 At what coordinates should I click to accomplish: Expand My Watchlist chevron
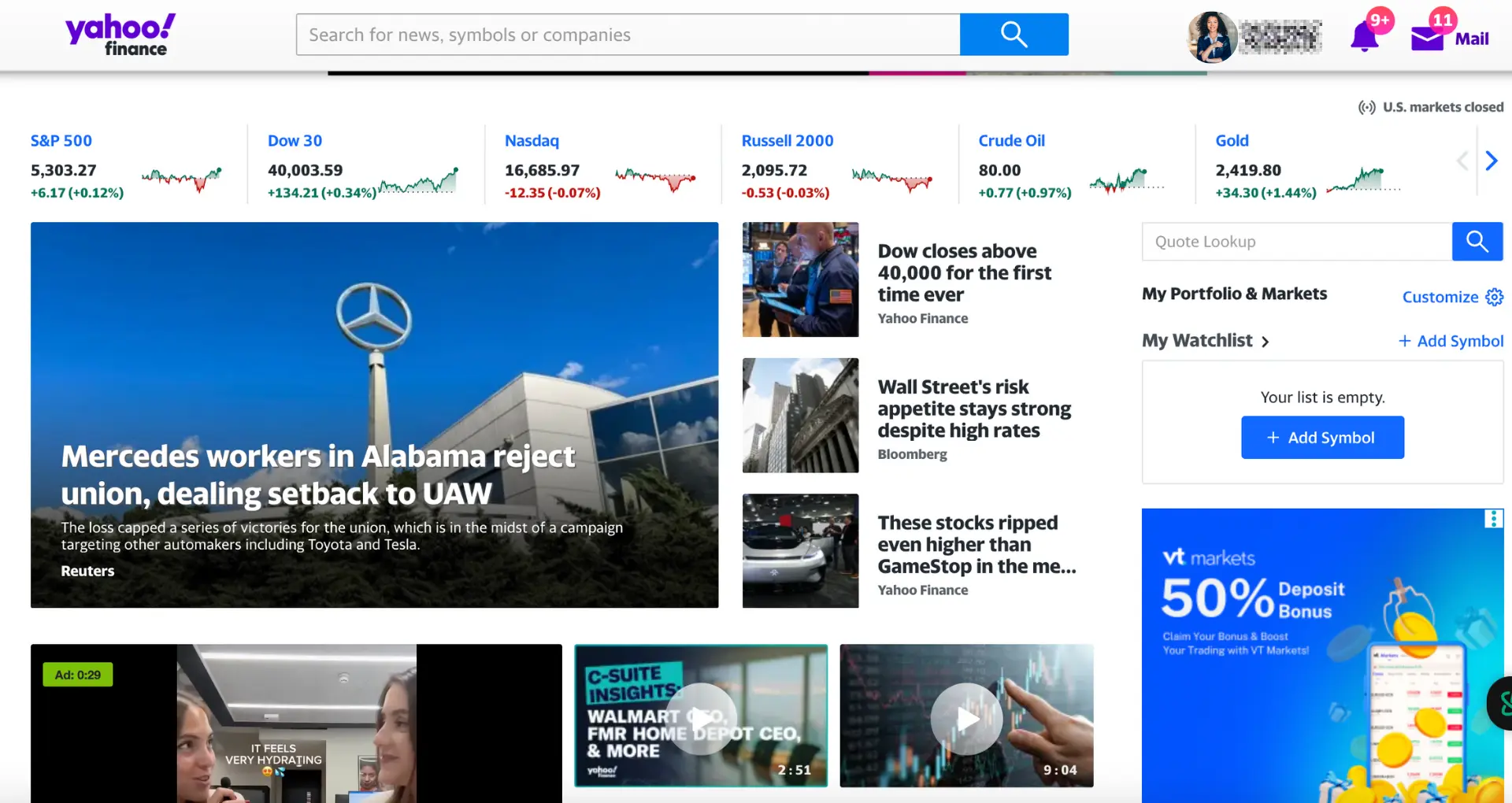pyautogui.click(x=1265, y=342)
